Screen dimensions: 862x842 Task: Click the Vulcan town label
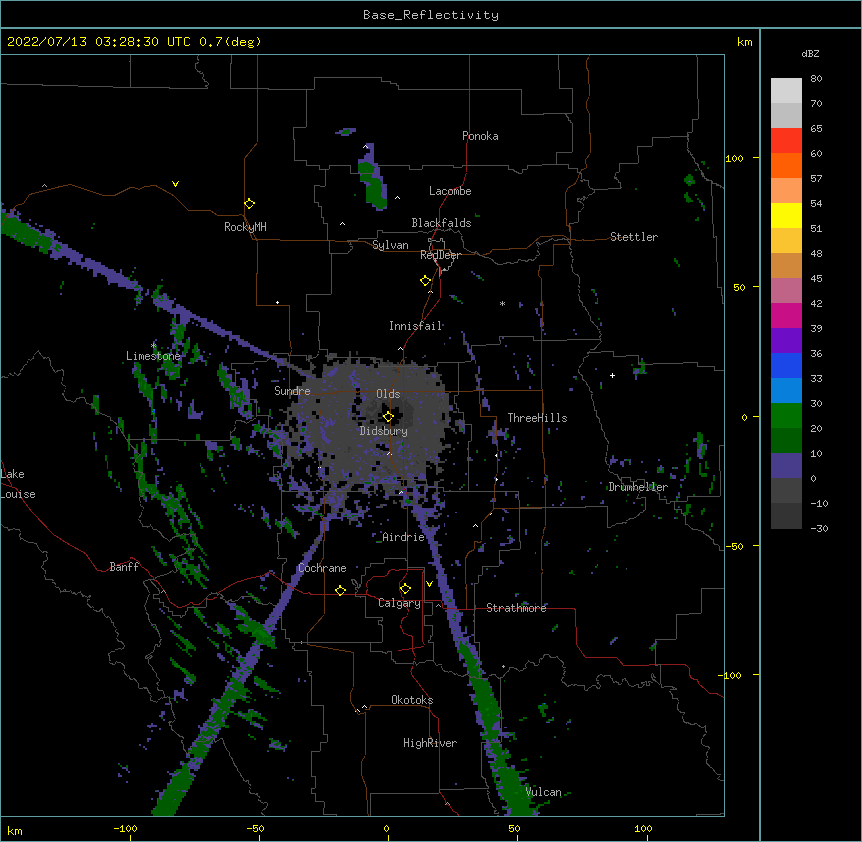point(543,792)
